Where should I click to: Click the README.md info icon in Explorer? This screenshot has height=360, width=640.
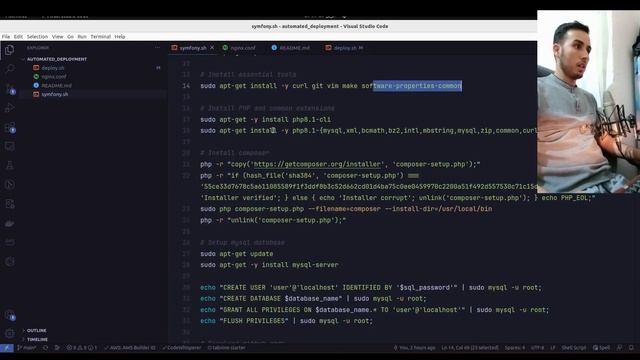click(x=36, y=85)
